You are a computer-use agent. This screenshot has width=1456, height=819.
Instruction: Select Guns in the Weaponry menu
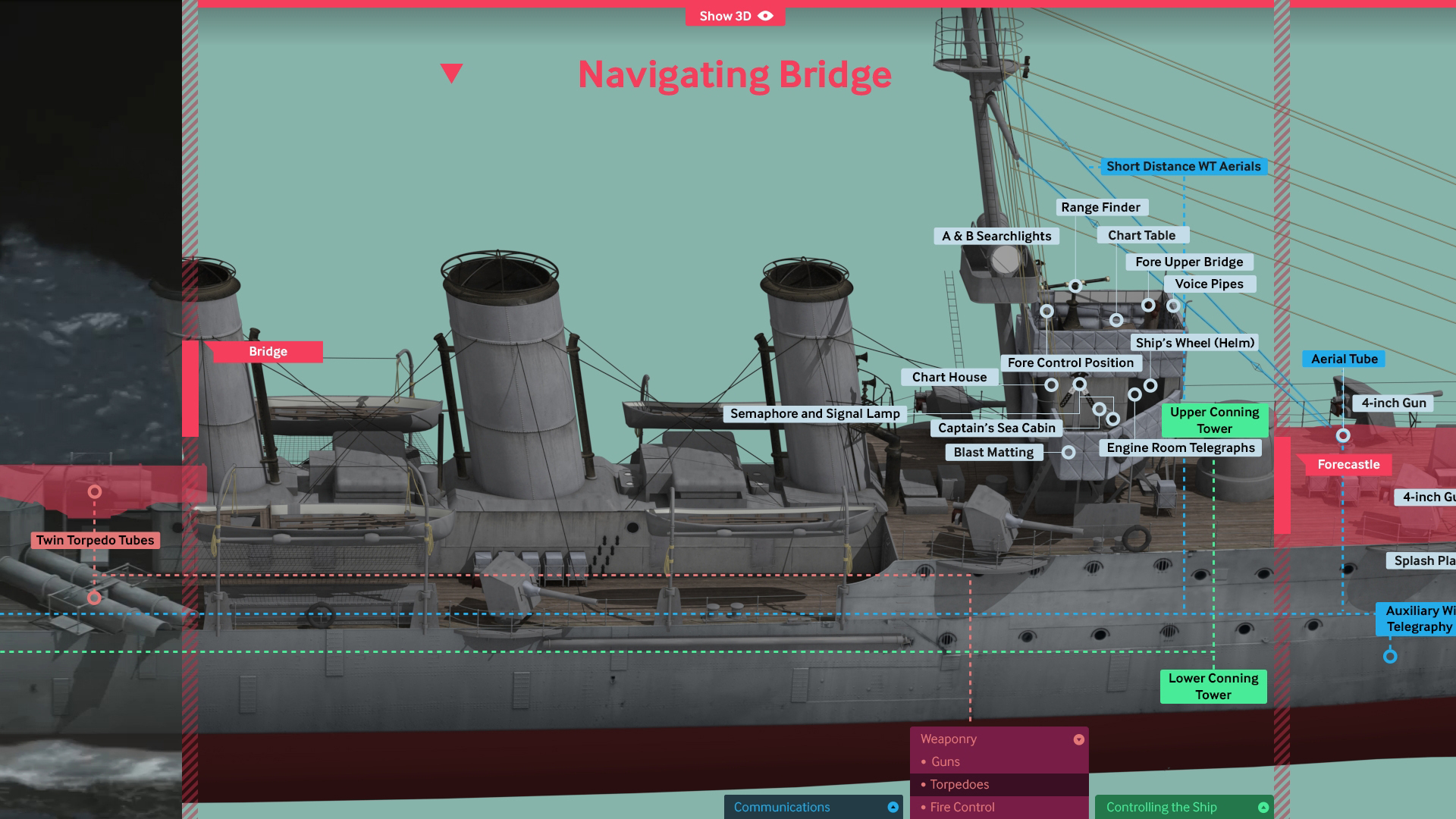tap(945, 761)
